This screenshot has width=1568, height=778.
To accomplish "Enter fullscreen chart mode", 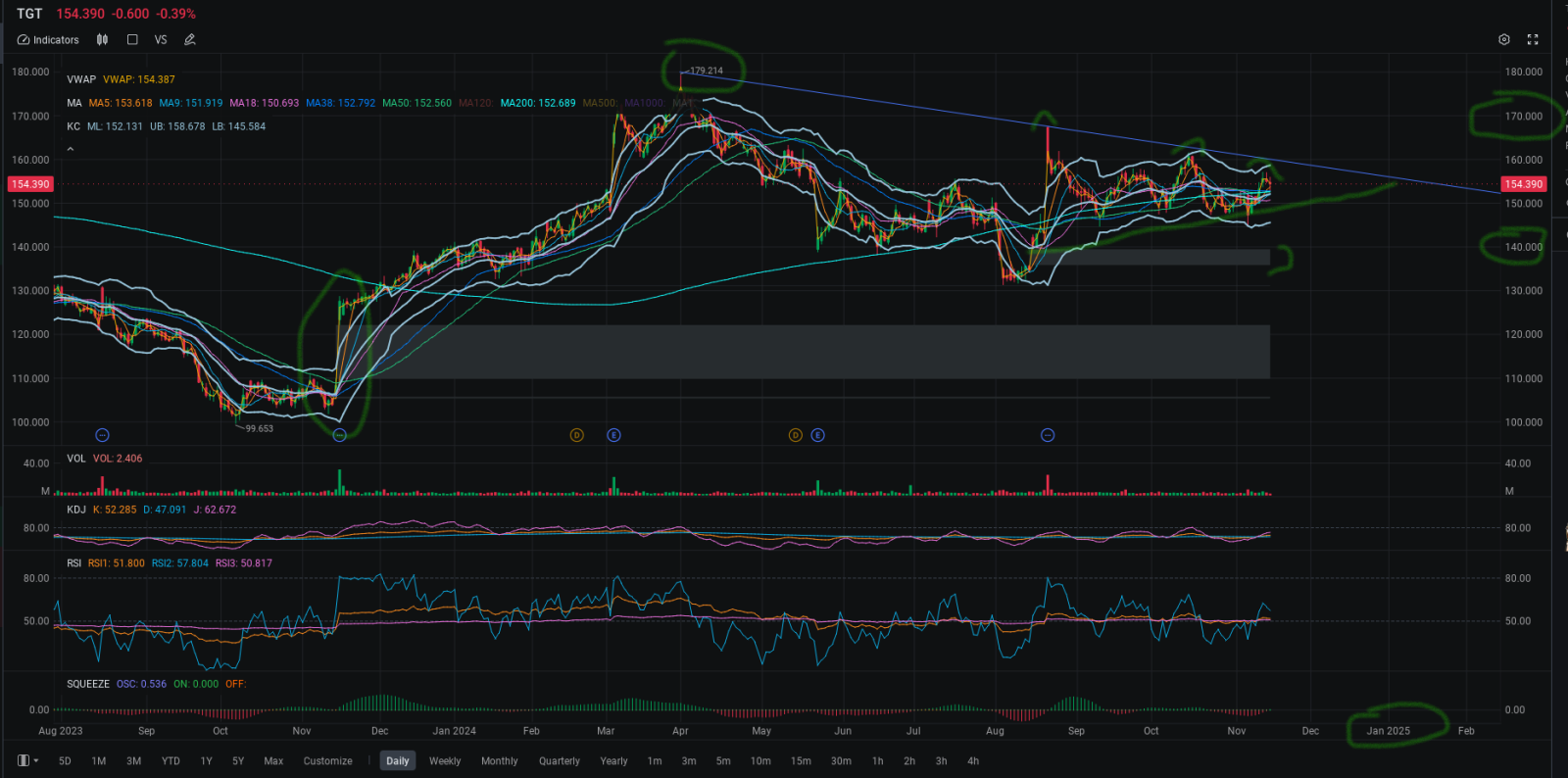I will 1533,40.
